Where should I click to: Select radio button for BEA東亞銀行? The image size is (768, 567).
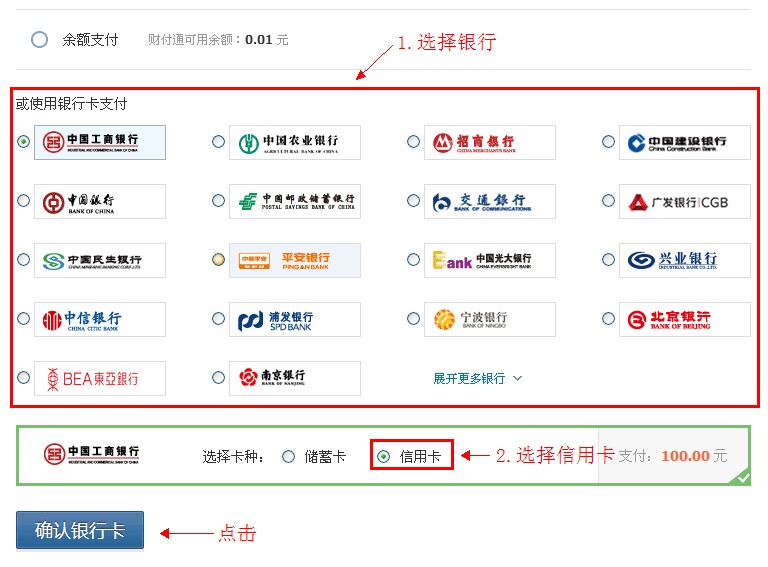tap(23, 378)
